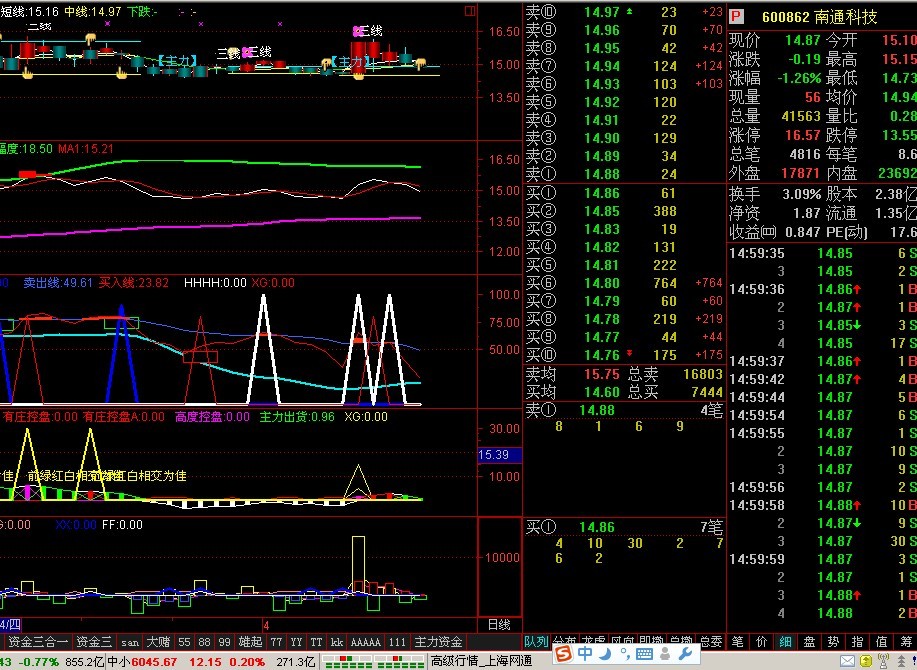Select the 88 indicator tab
This screenshot has height=670, width=917.
(x=204, y=642)
